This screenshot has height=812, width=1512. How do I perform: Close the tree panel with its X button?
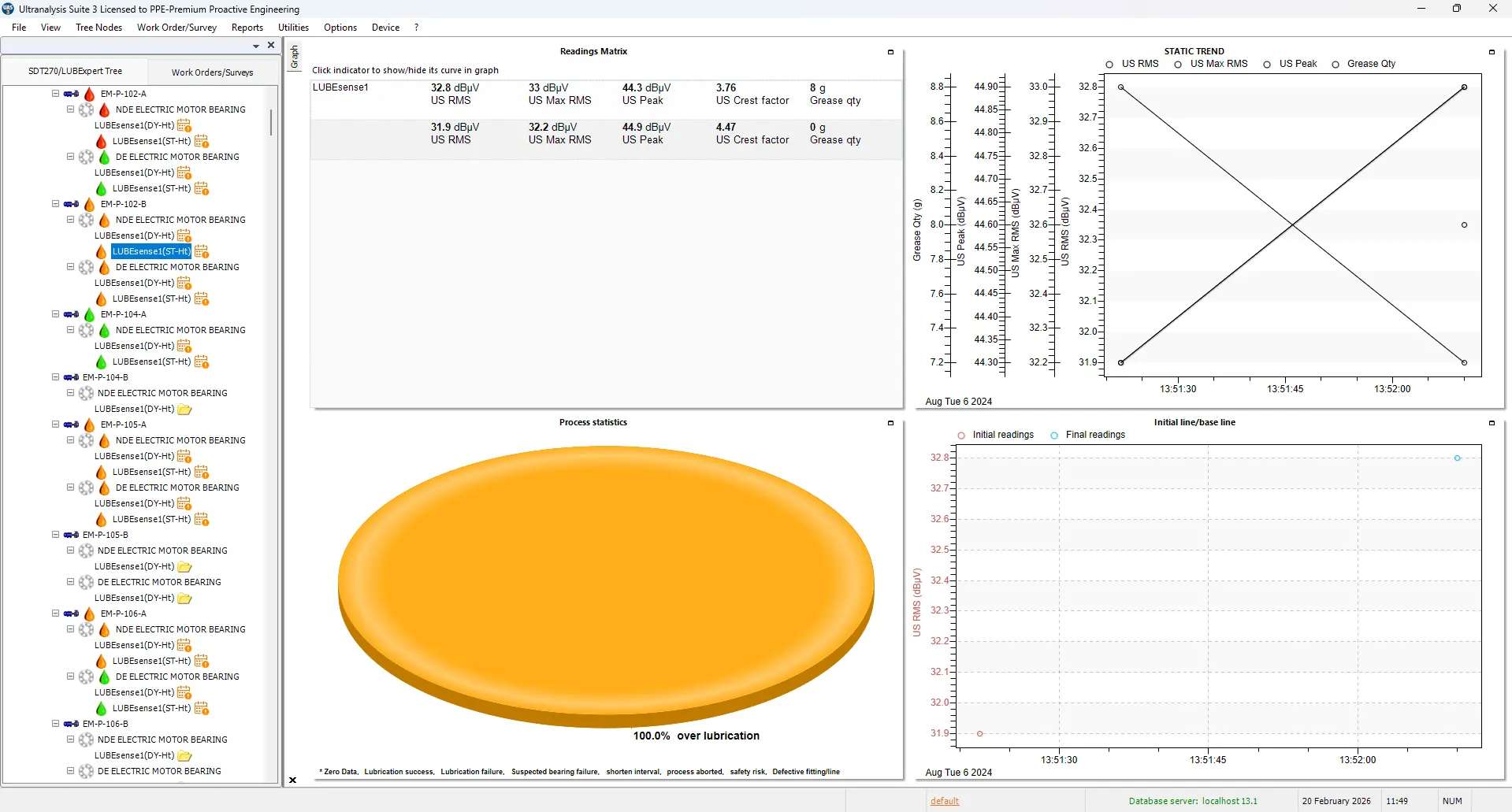point(271,46)
